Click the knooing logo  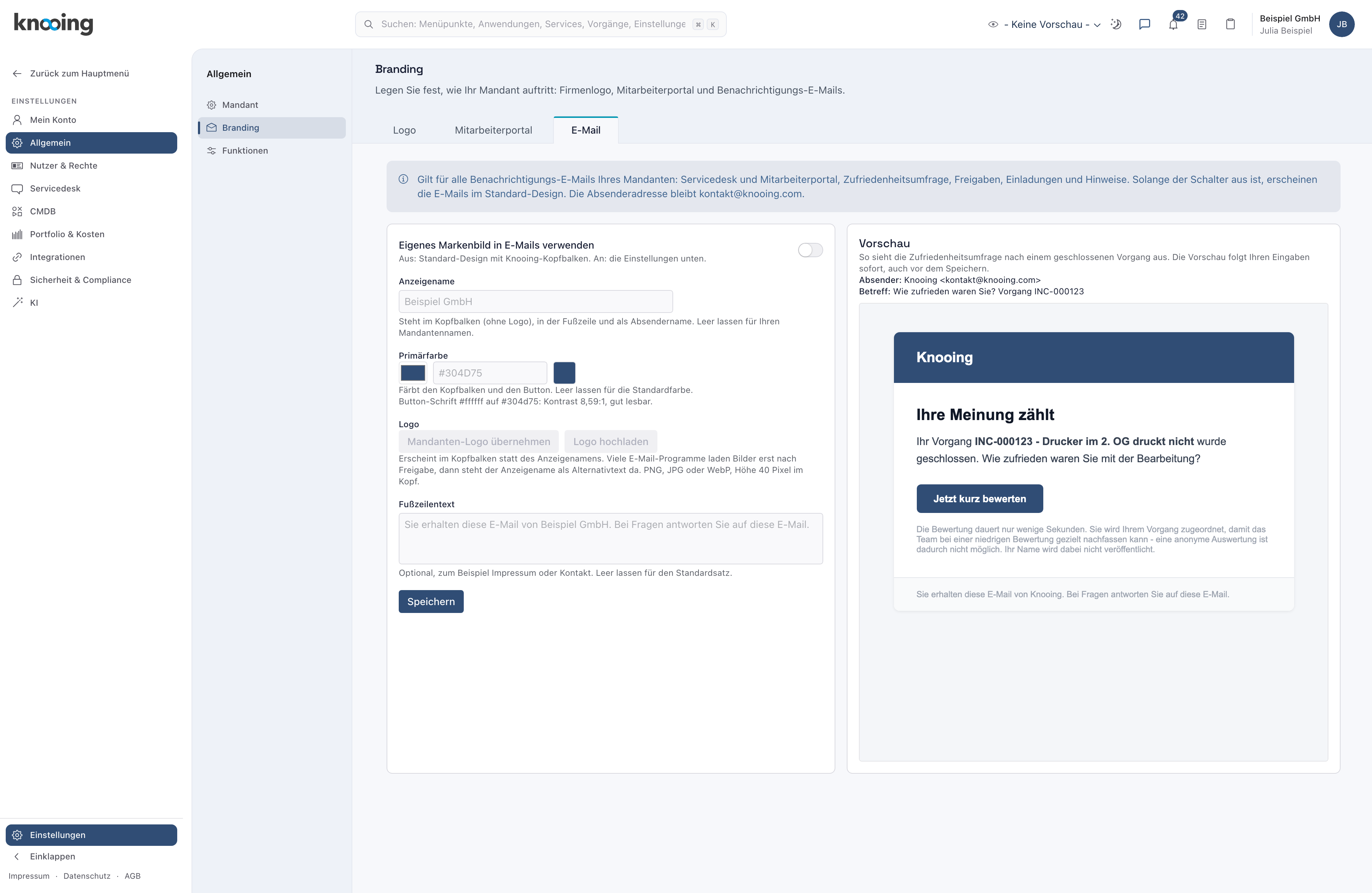(x=54, y=24)
